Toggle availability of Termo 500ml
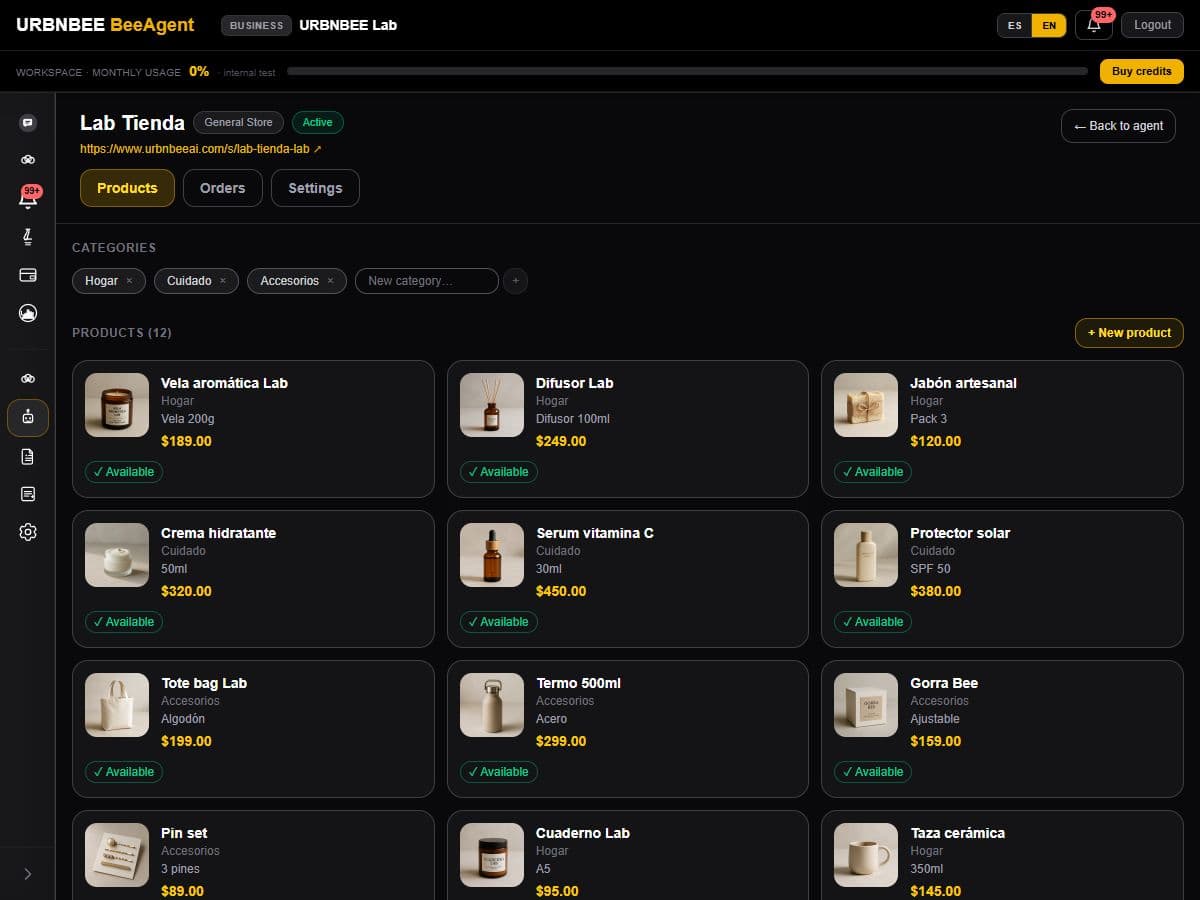Screen dimensions: 1200x900 click(x=498, y=772)
